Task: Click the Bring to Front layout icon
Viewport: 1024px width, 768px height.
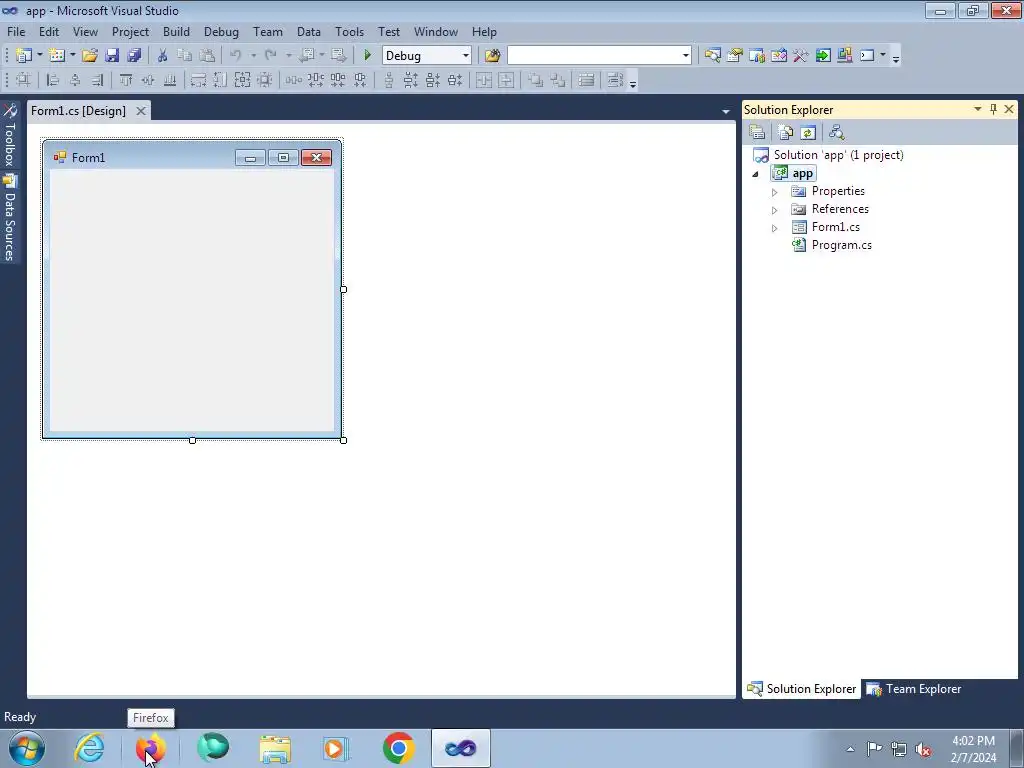Action: (536, 80)
